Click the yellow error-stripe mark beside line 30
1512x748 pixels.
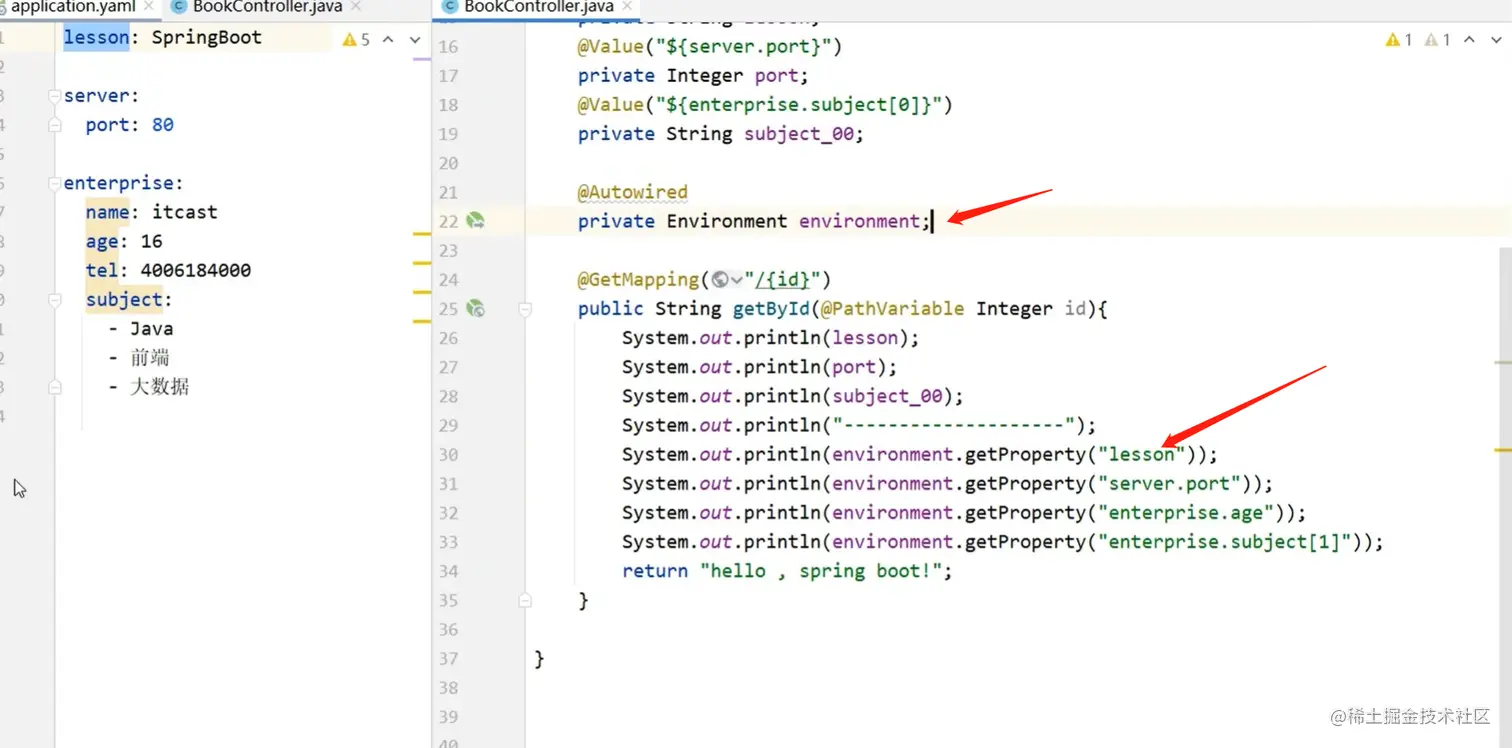pyautogui.click(x=1503, y=449)
